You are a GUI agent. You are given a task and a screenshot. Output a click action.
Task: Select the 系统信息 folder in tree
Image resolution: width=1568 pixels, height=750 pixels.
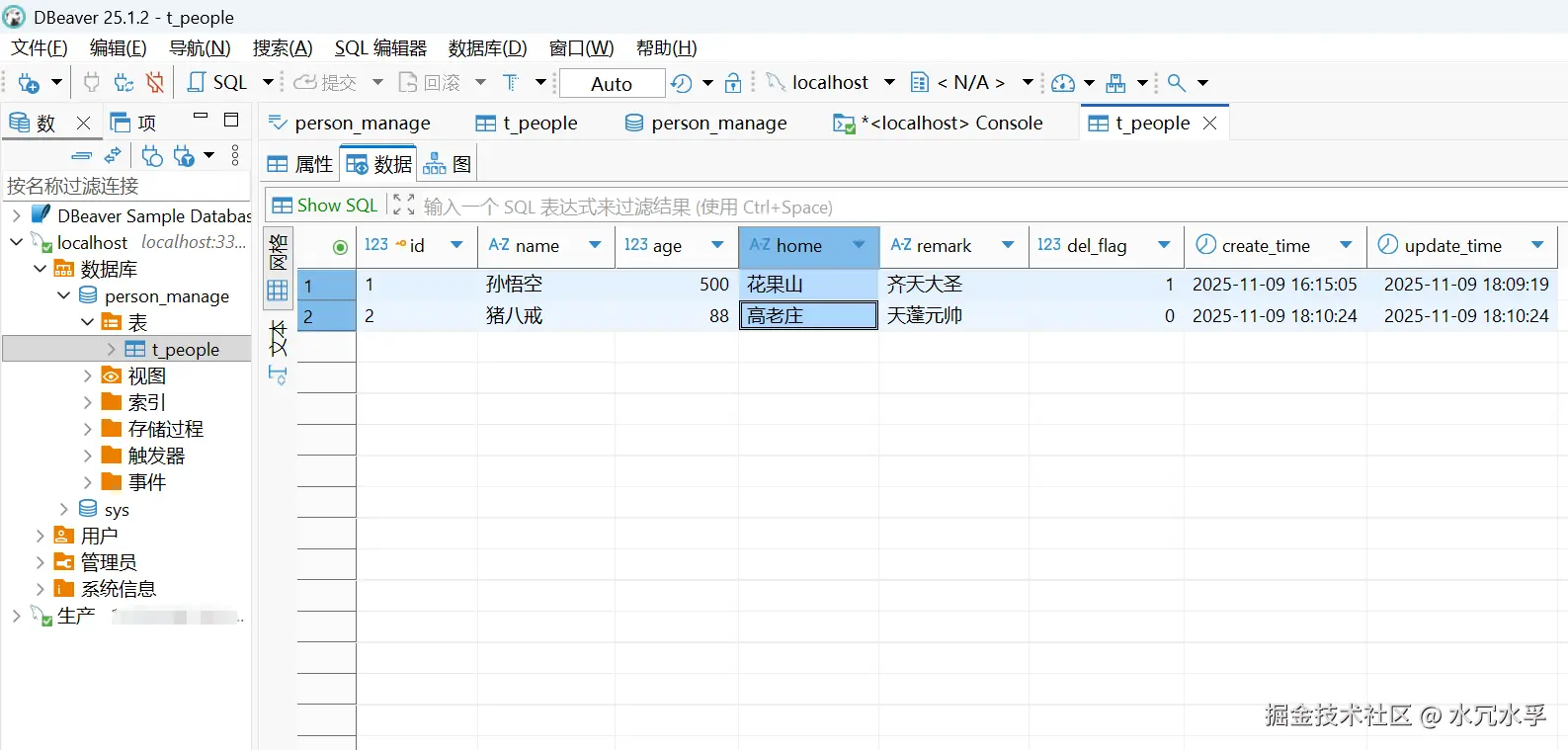tap(118, 590)
